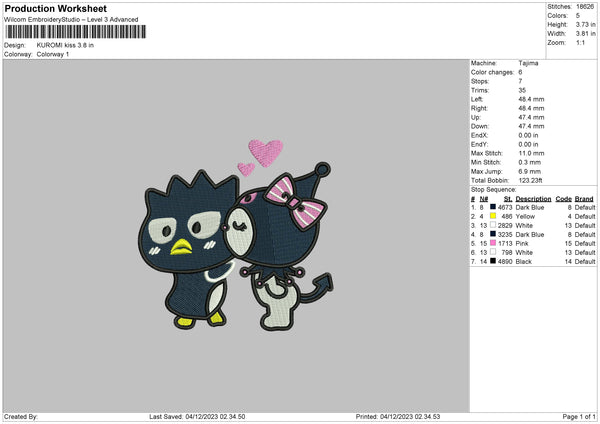Click the 'N#' column header
The image size is (600, 424).
click(484, 199)
